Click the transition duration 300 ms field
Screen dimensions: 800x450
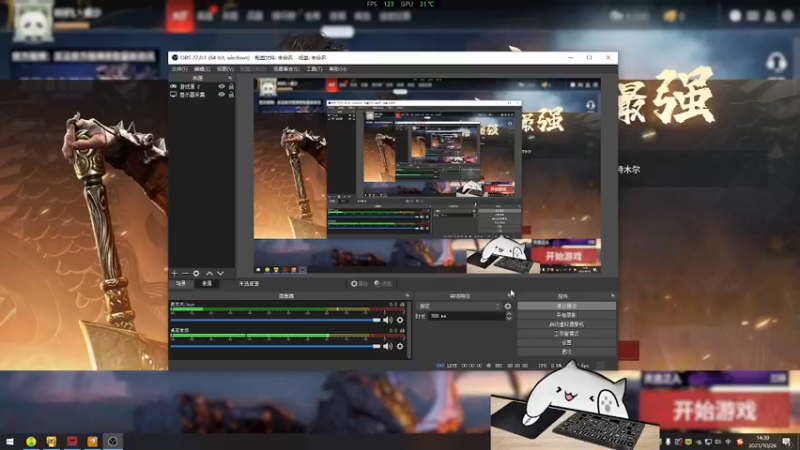[x=466, y=316]
